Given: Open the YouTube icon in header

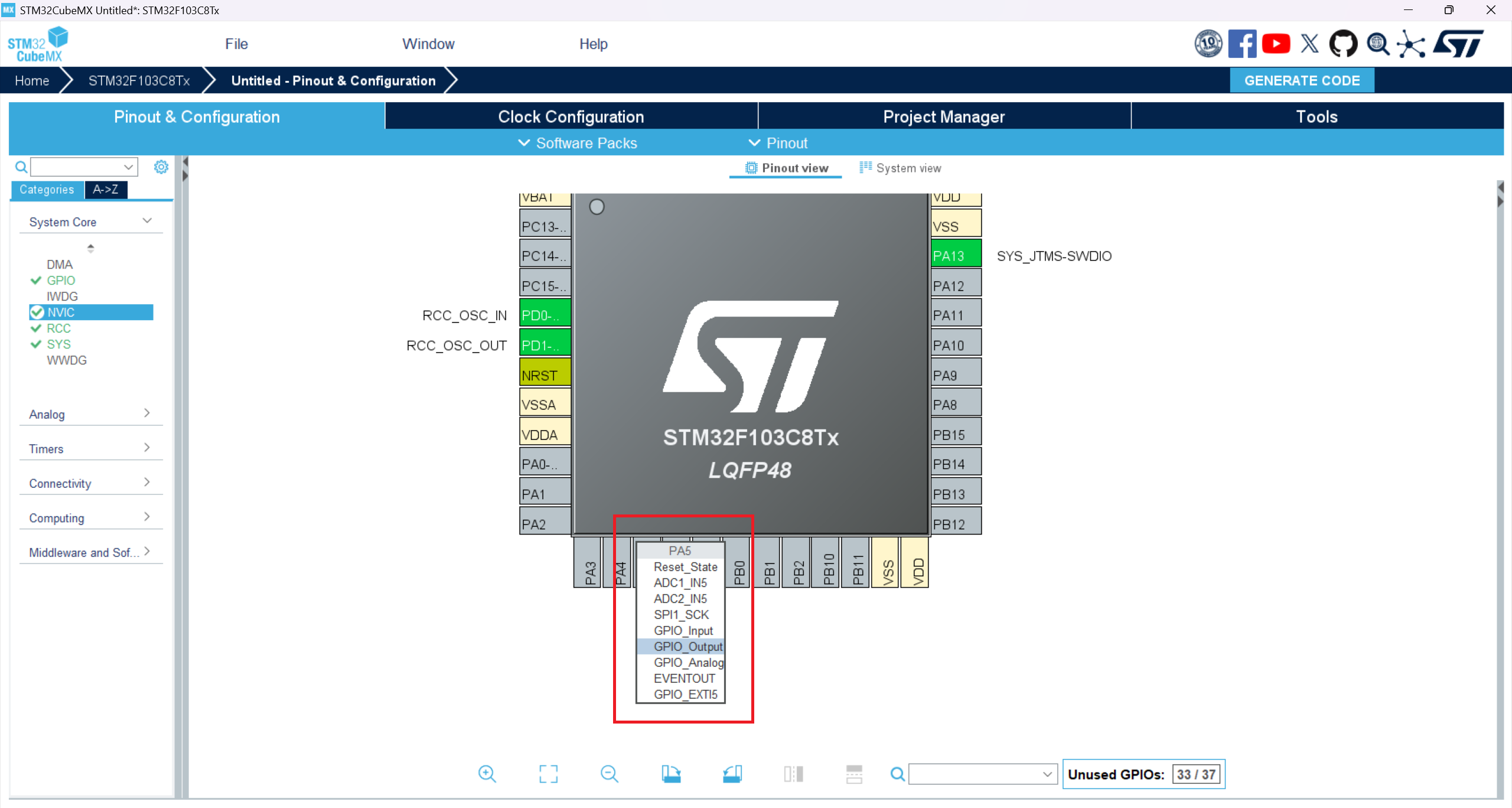Looking at the screenshot, I should pyautogui.click(x=1276, y=44).
